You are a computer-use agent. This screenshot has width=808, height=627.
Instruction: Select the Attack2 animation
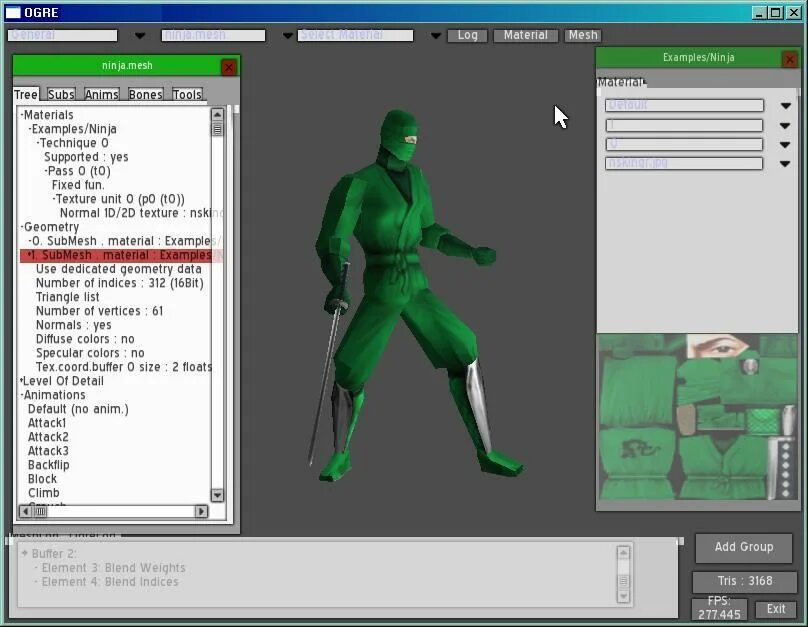pyautogui.click(x=48, y=437)
